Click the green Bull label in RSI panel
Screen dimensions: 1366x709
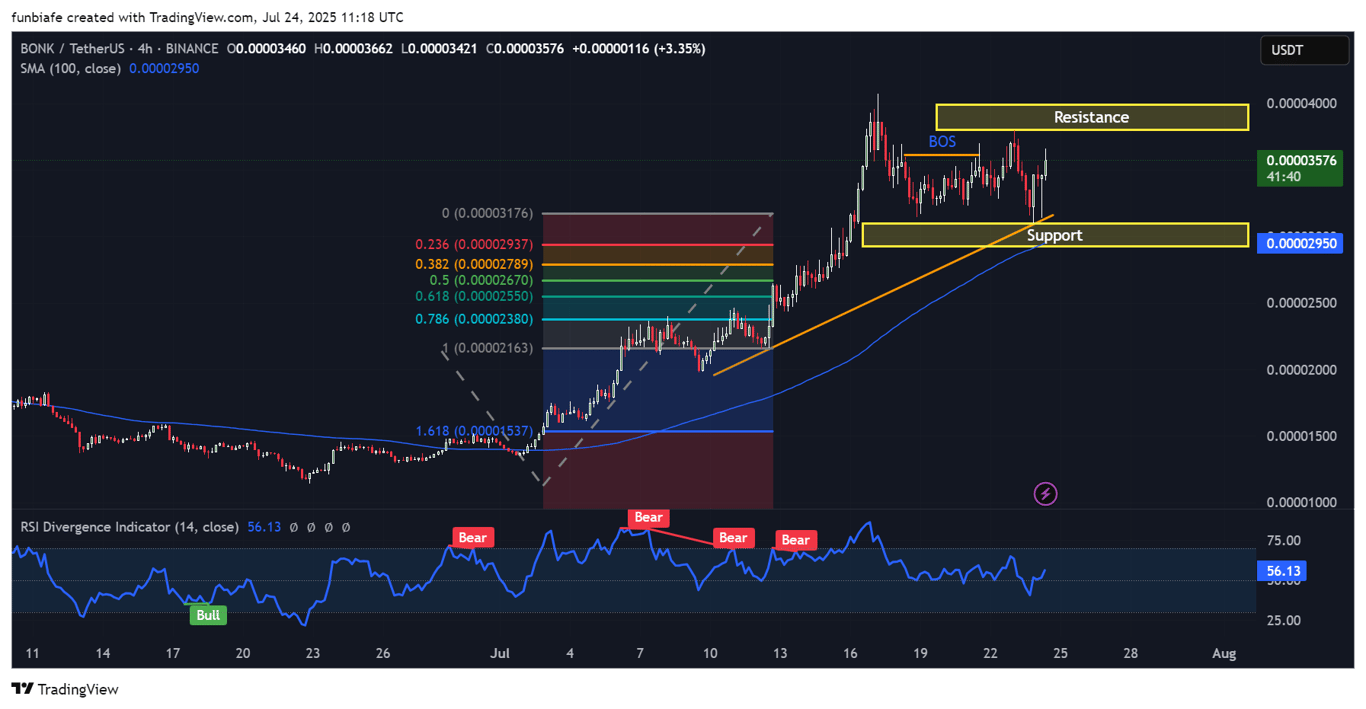click(208, 615)
